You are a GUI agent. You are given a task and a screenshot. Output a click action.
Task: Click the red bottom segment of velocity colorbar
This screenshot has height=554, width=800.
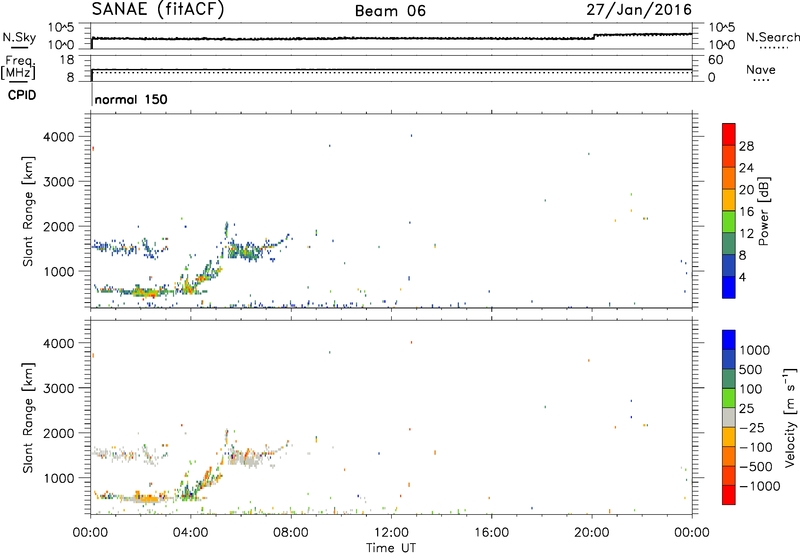[x=729, y=494]
